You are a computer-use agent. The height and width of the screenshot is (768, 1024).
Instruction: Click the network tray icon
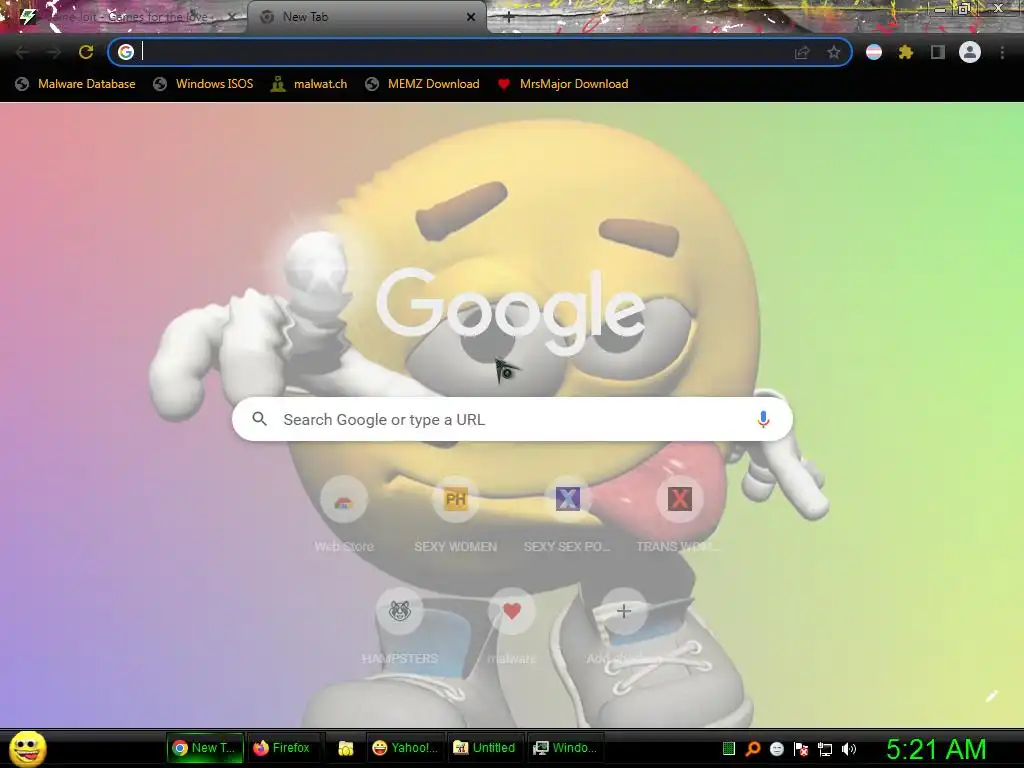pos(825,749)
